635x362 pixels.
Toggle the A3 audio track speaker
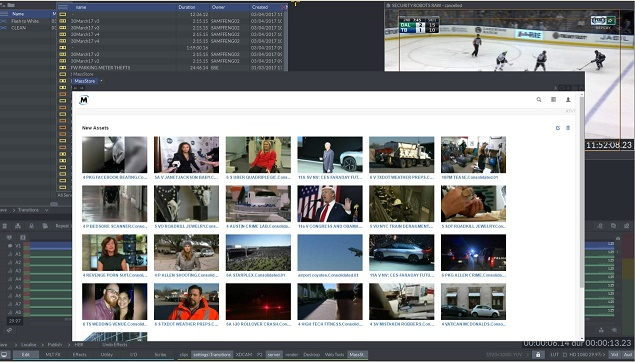pyautogui.click(x=10, y=270)
